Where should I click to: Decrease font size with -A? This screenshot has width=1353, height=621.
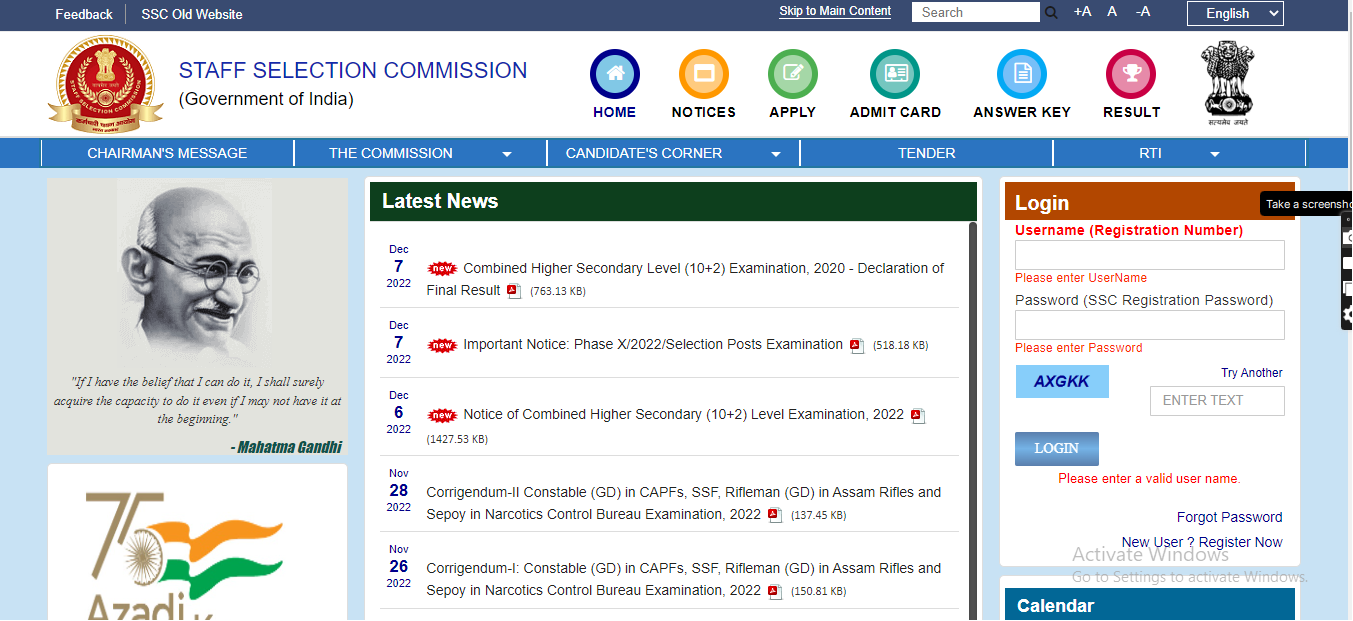click(1143, 12)
